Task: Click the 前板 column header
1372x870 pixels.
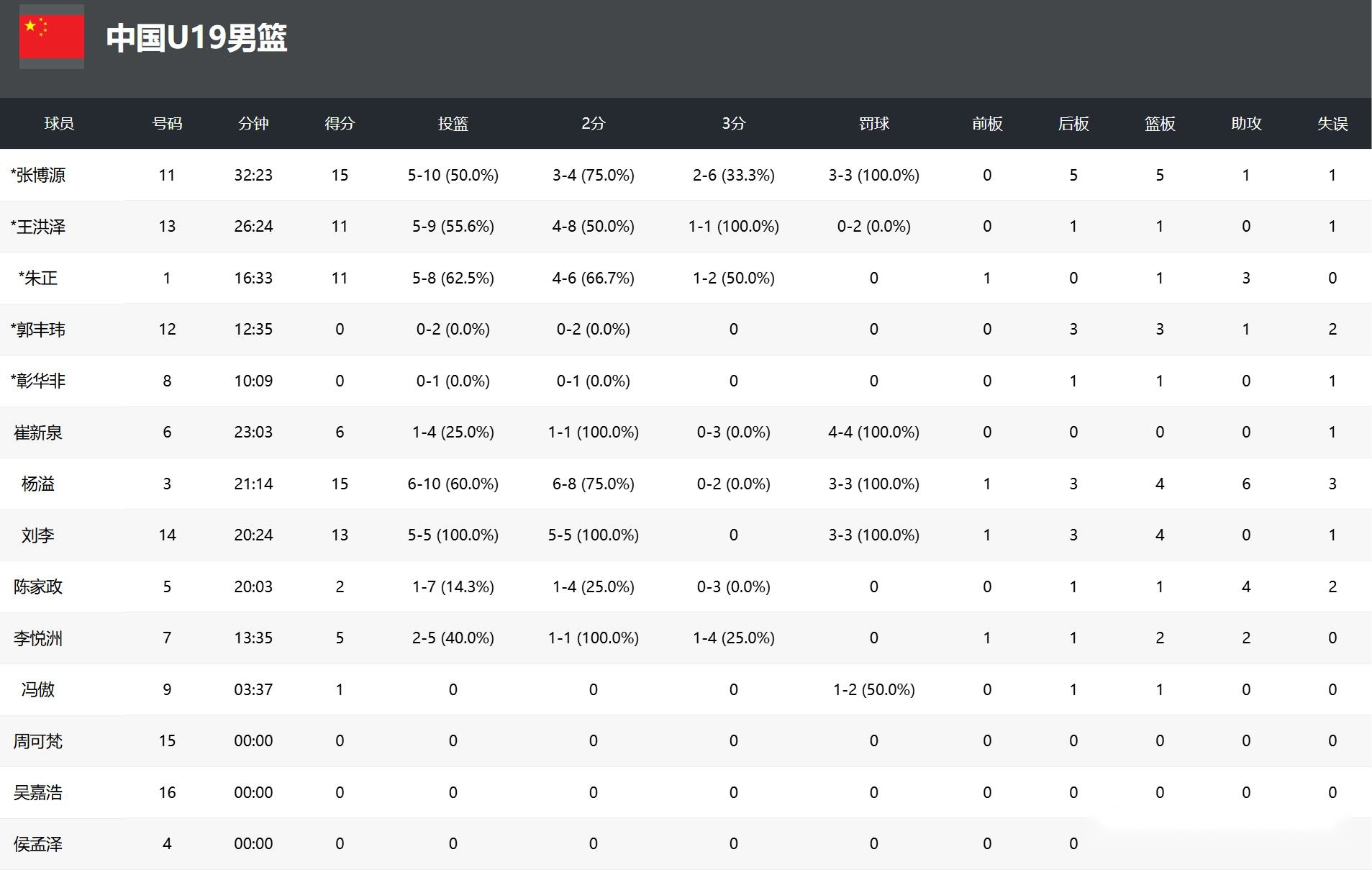Action: 987,124
